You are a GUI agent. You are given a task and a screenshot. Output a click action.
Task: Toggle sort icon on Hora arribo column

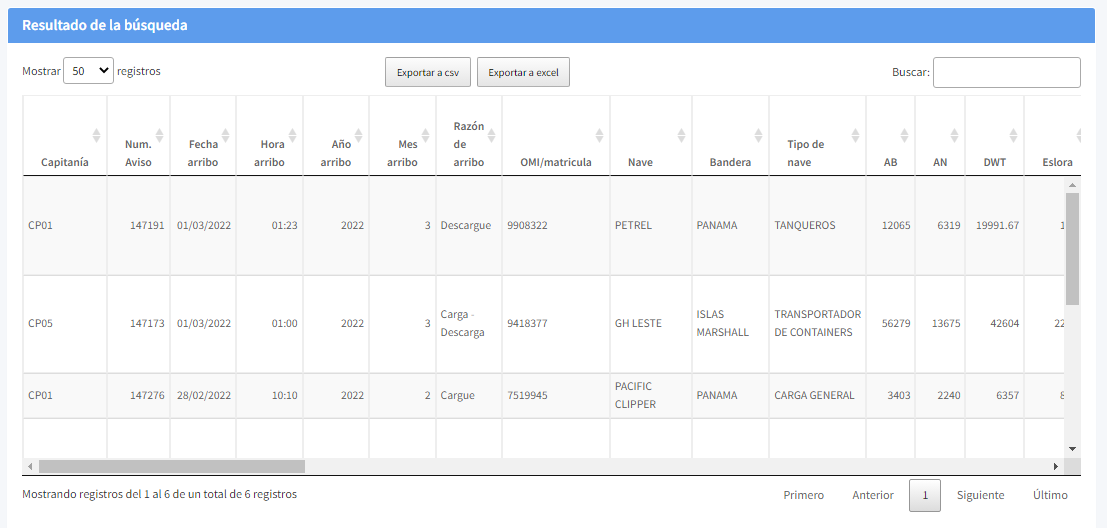click(x=293, y=135)
